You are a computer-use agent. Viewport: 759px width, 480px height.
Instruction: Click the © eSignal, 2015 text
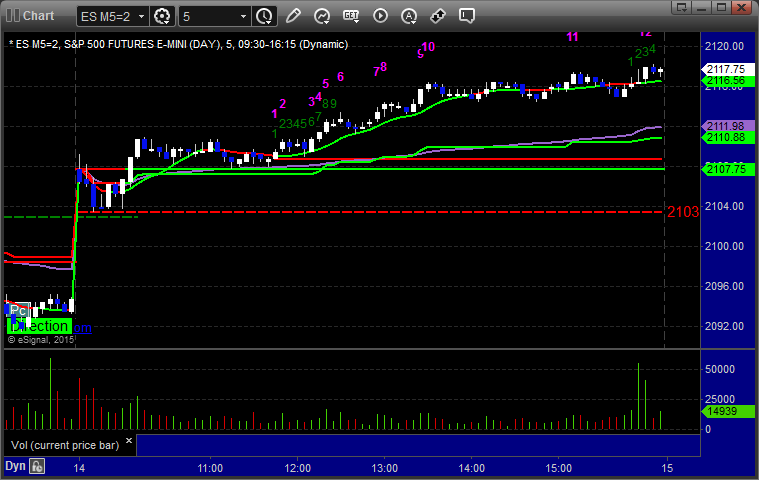coord(41,340)
